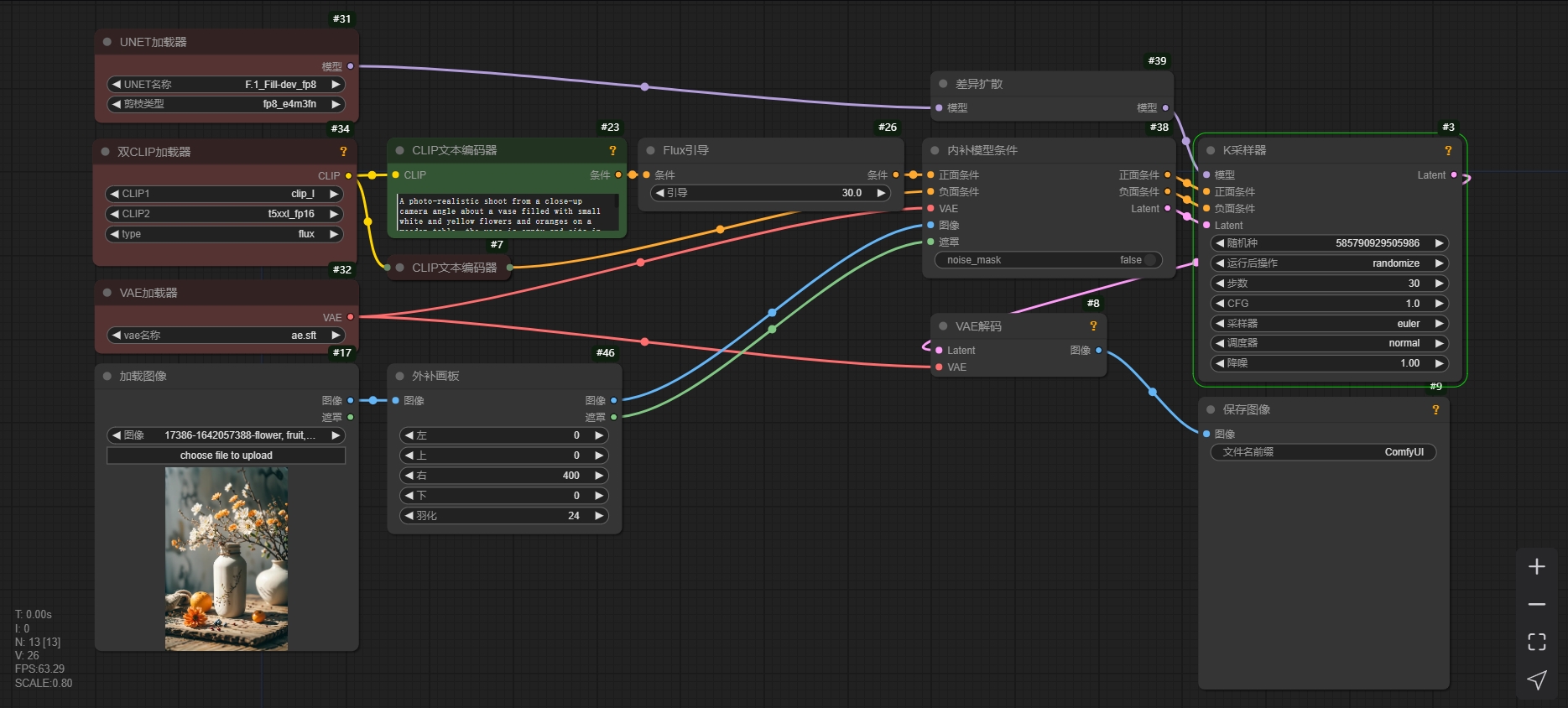Image resolution: width=1568 pixels, height=708 pixels.
Task: Open the UNET名称 F.1_Fill-dev_fp8 selector
Action: [x=226, y=85]
